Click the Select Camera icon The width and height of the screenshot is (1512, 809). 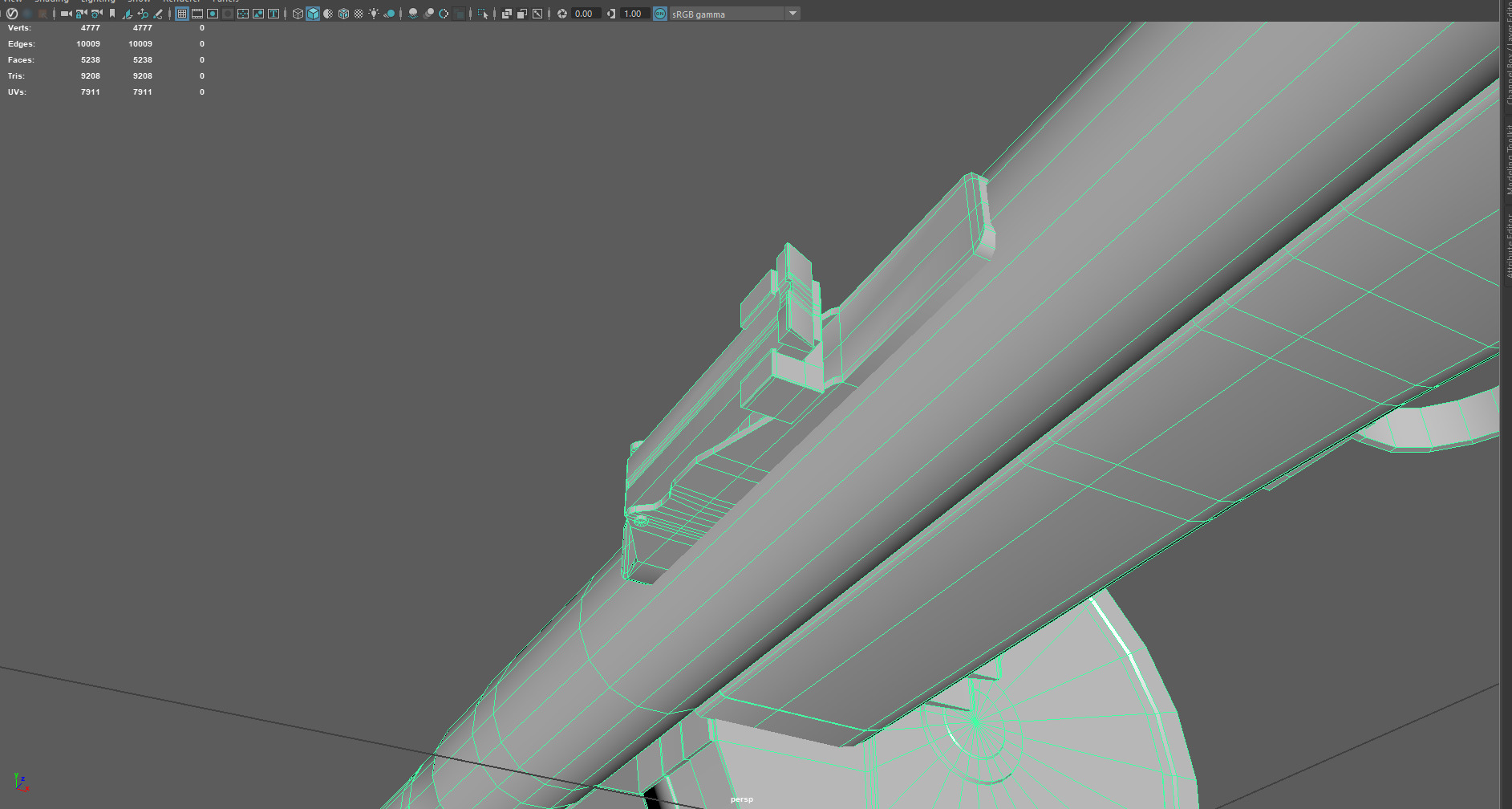coord(66,14)
